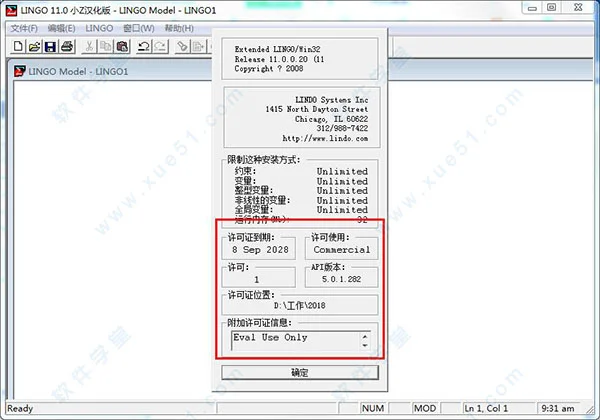Click the Cut scissors icon

(89, 47)
